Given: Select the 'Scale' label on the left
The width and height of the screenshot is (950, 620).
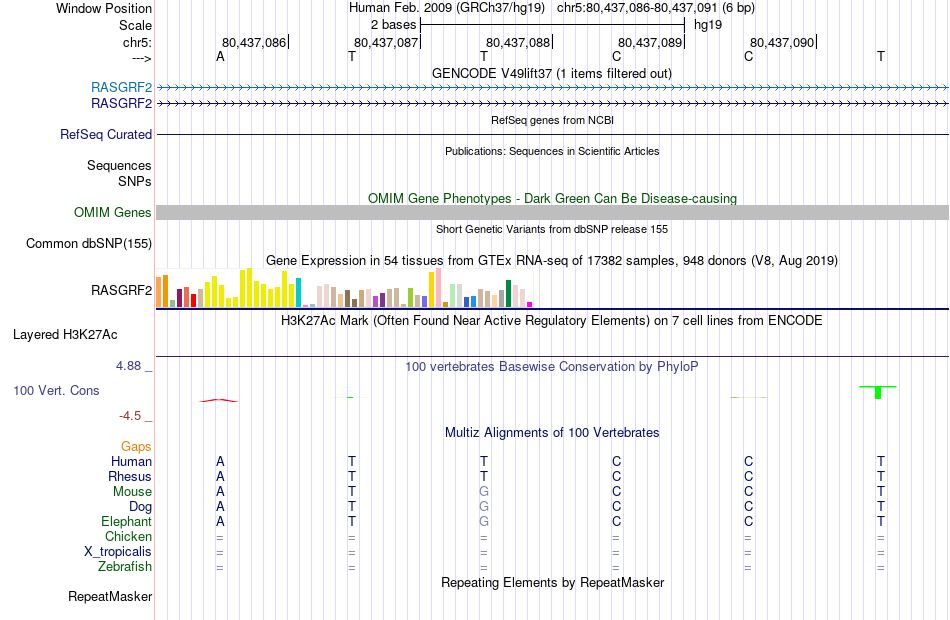Looking at the screenshot, I should (x=135, y=25).
